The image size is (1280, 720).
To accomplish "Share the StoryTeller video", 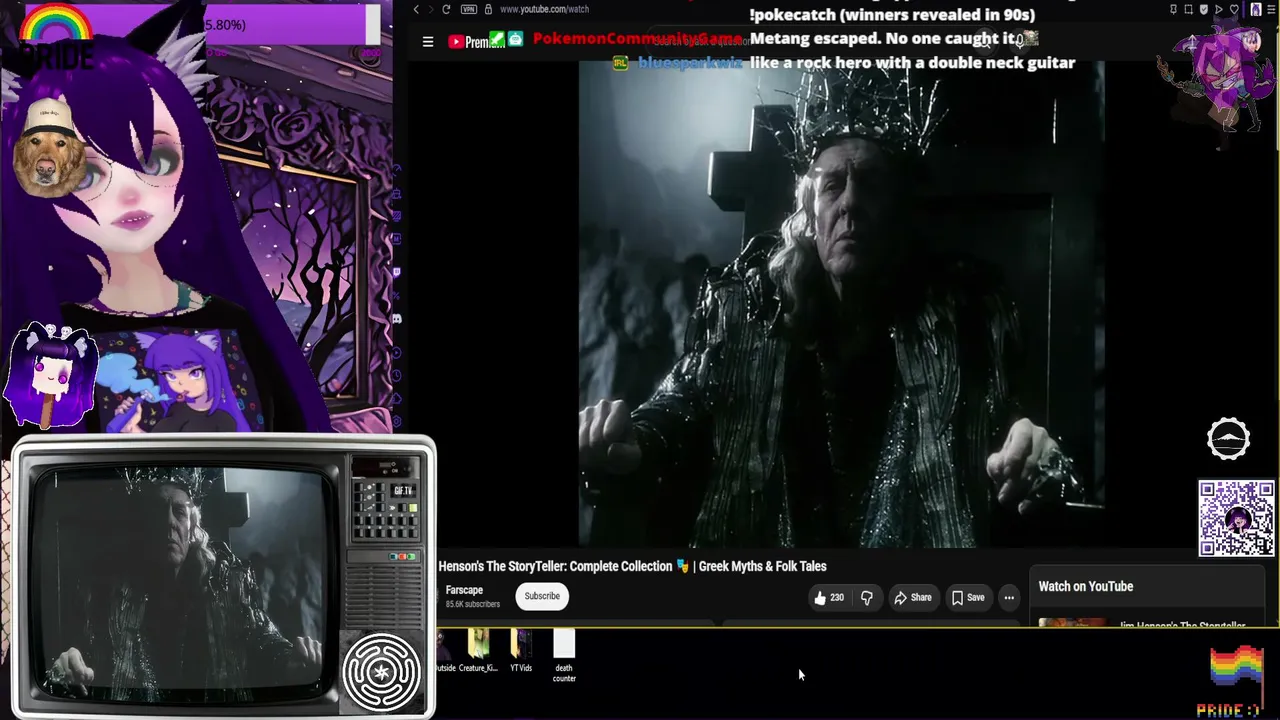I will [912, 598].
